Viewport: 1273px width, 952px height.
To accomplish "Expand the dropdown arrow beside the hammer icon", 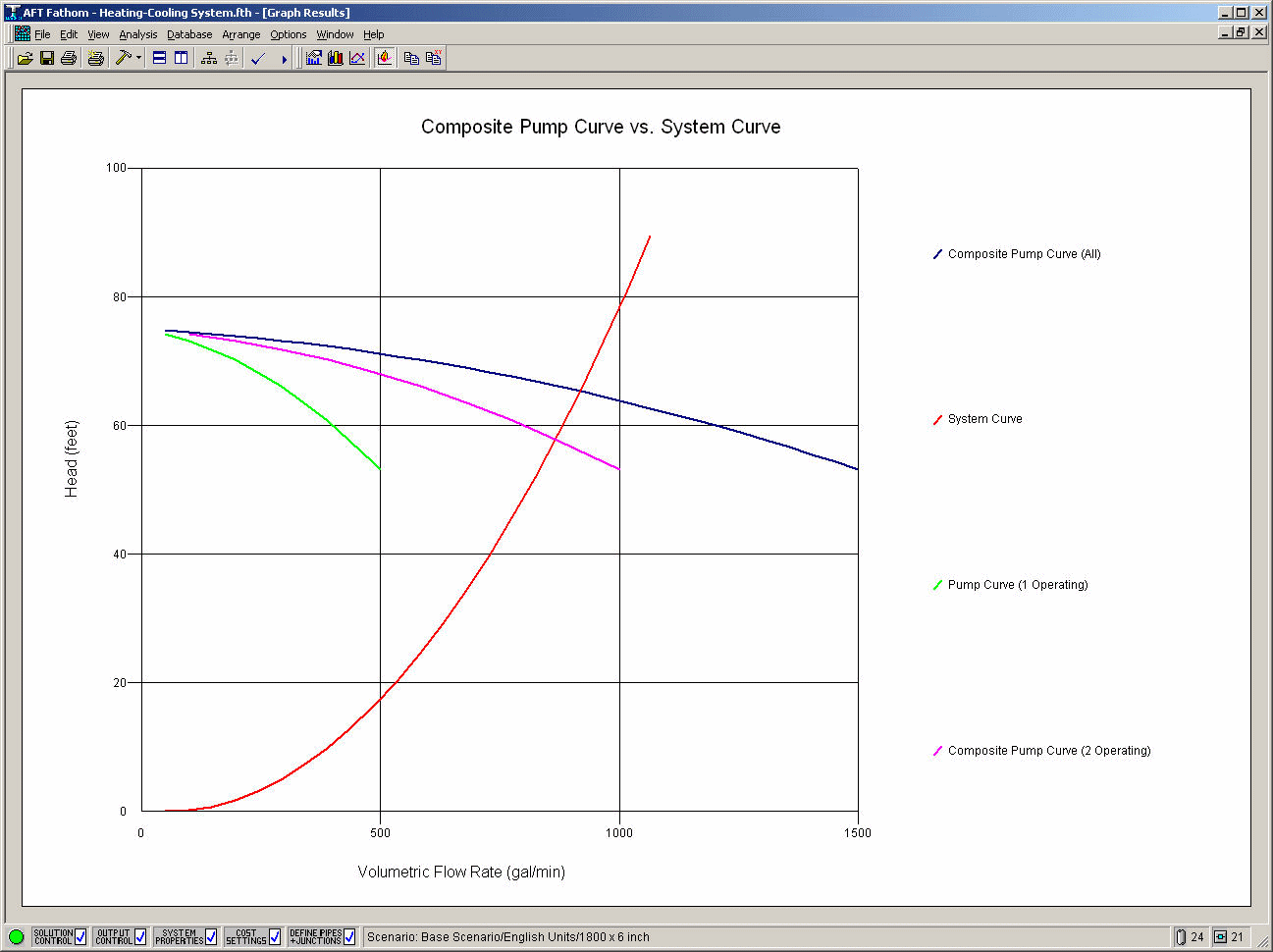I will point(138,59).
